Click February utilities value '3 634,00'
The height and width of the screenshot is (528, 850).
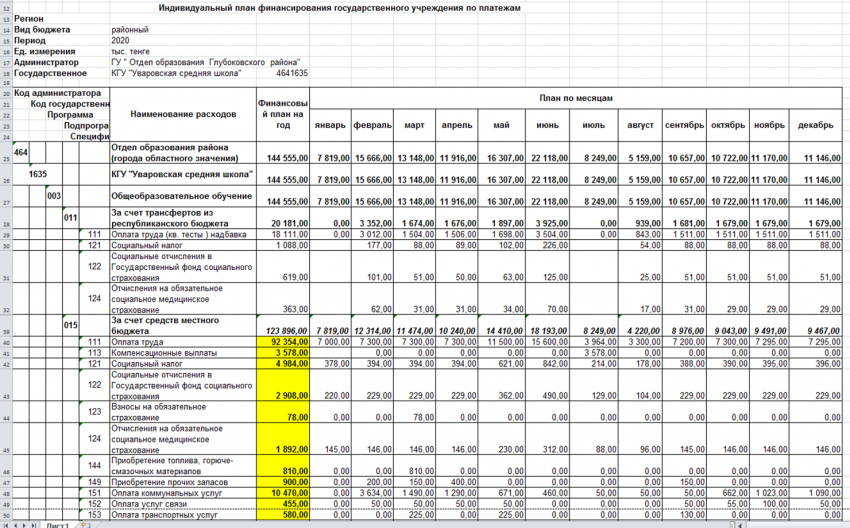[372, 493]
